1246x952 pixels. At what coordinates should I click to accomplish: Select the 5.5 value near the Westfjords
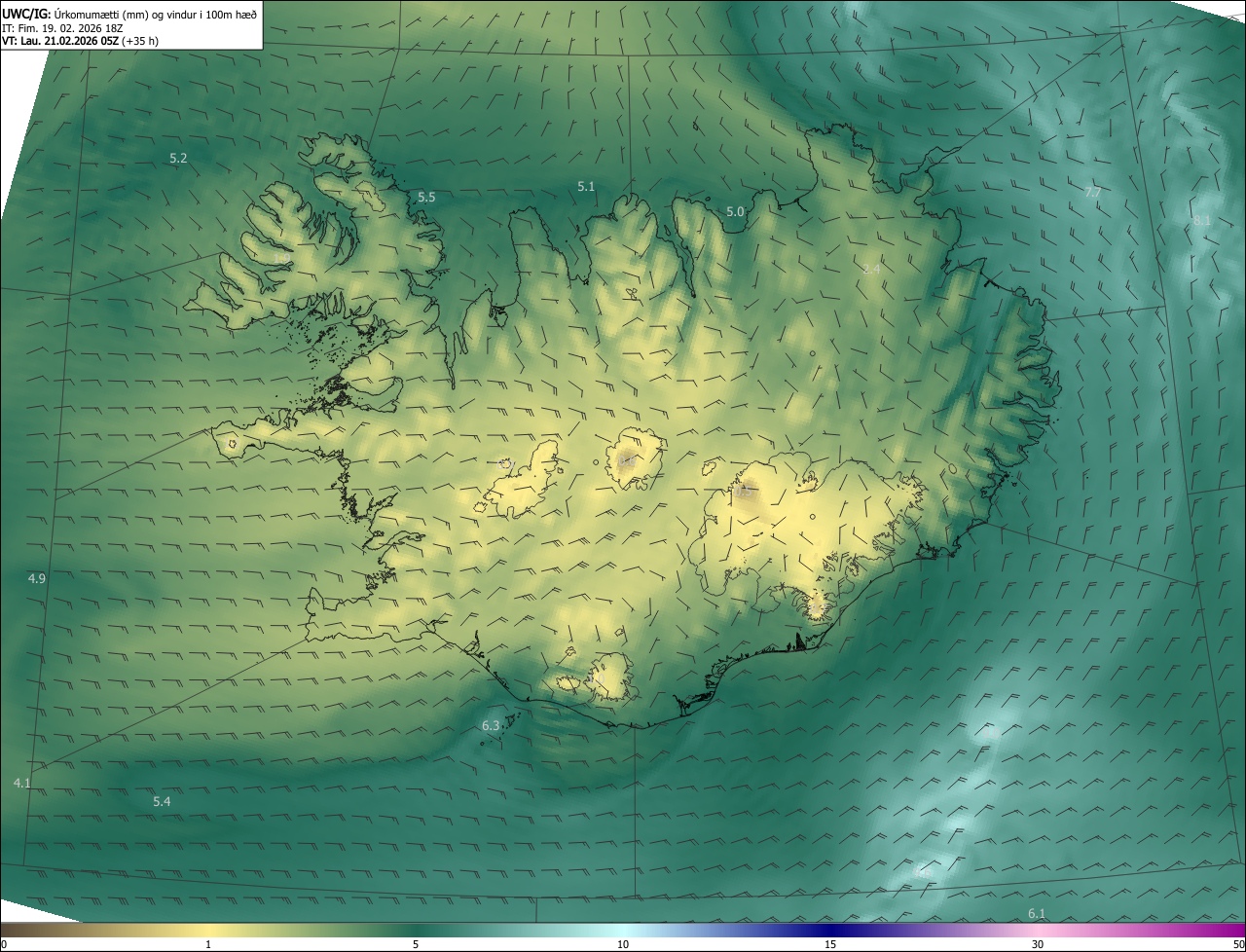pyautogui.click(x=426, y=197)
